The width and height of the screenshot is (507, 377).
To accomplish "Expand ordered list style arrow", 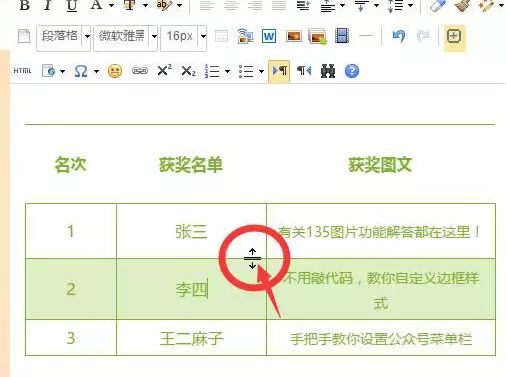I will coord(227,71).
